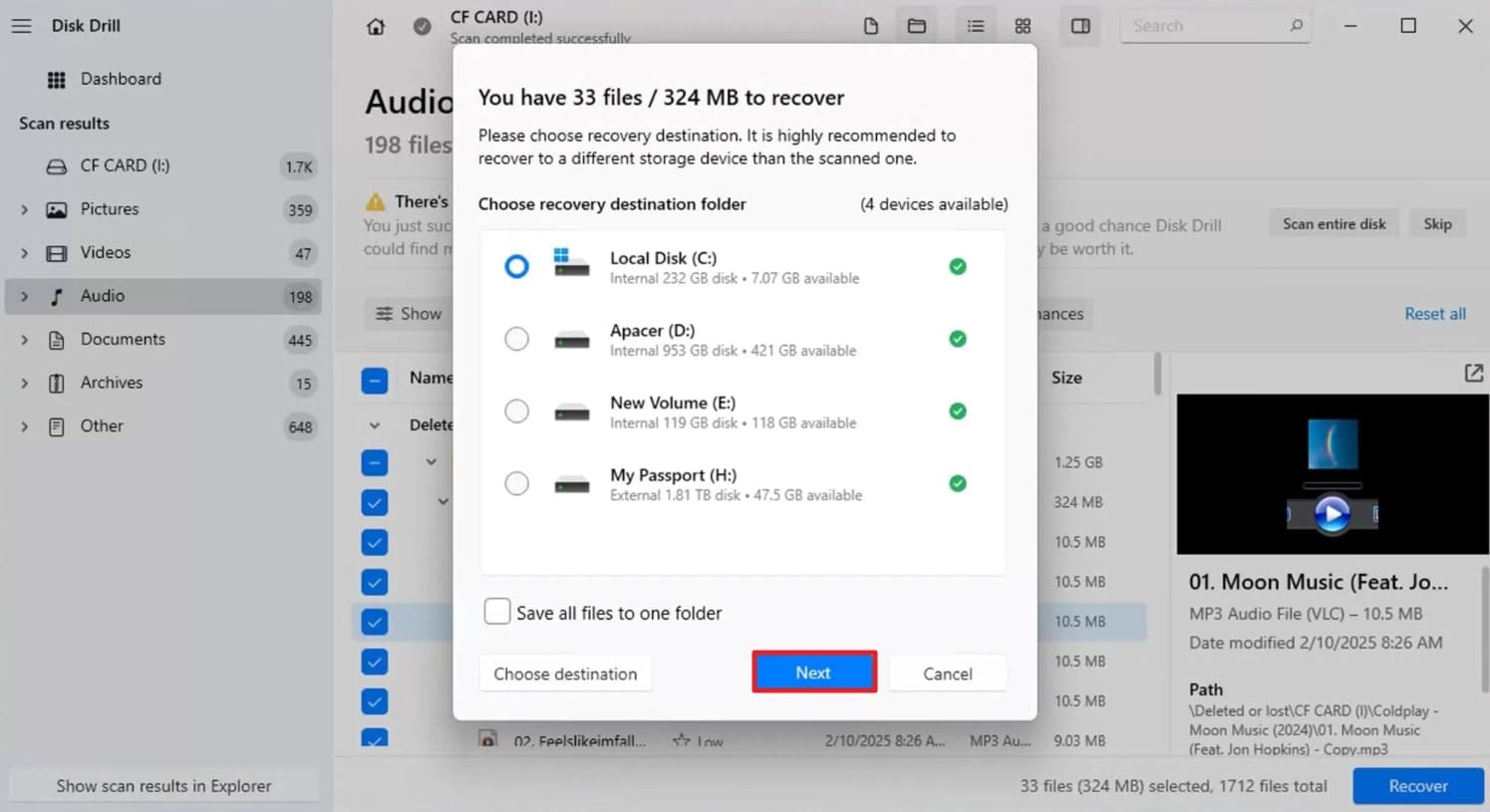Image resolution: width=1490 pixels, height=812 pixels.
Task: Expand the Documents category
Action: tap(24, 340)
